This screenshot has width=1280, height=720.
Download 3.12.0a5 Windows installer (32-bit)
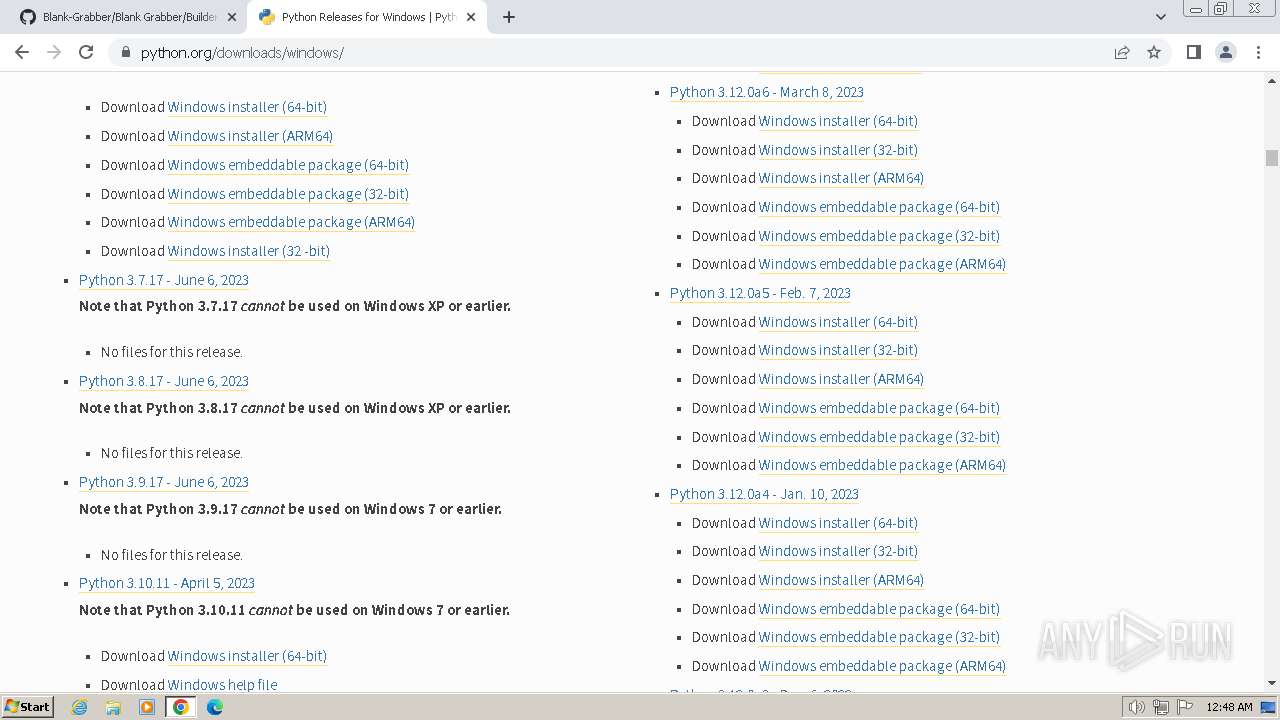click(x=838, y=350)
